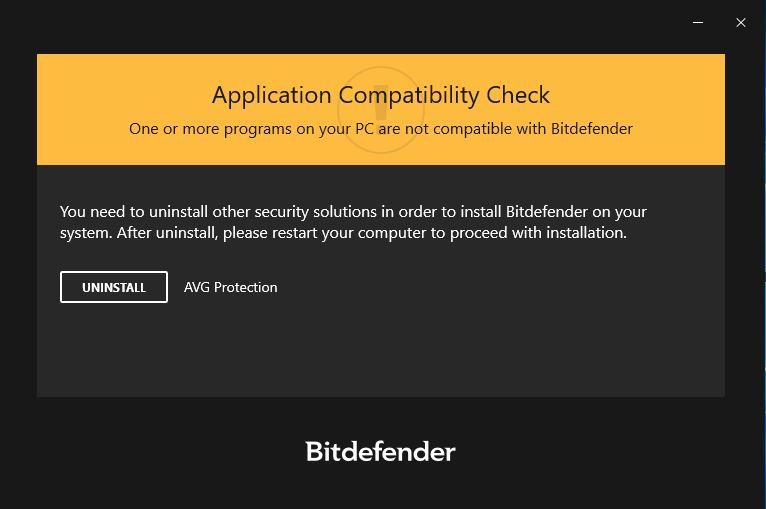Click the Bitdefender logo at the bottom

(x=381, y=451)
